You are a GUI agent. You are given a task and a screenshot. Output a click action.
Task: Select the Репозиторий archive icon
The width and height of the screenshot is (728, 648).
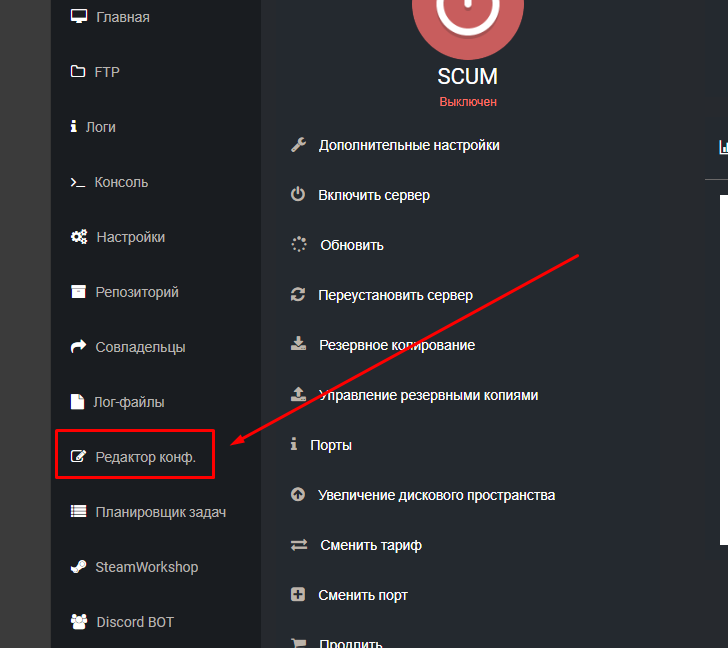pyautogui.click(x=78, y=292)
